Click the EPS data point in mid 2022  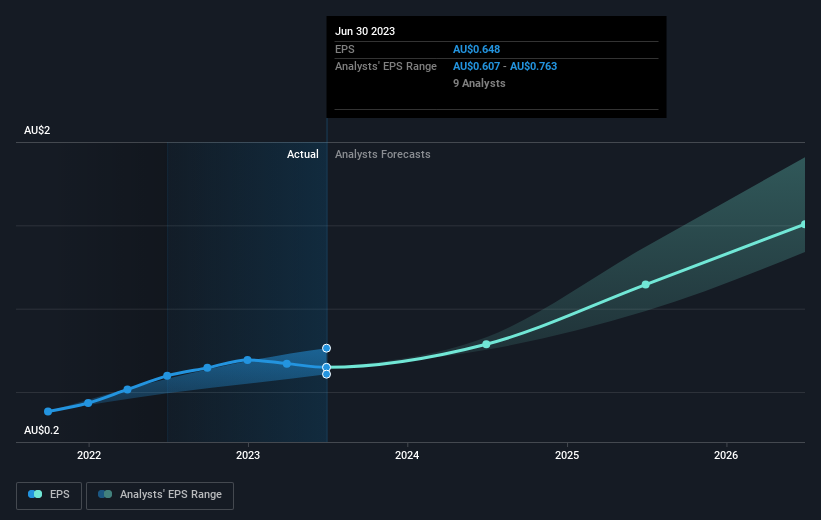pos(167,375)
